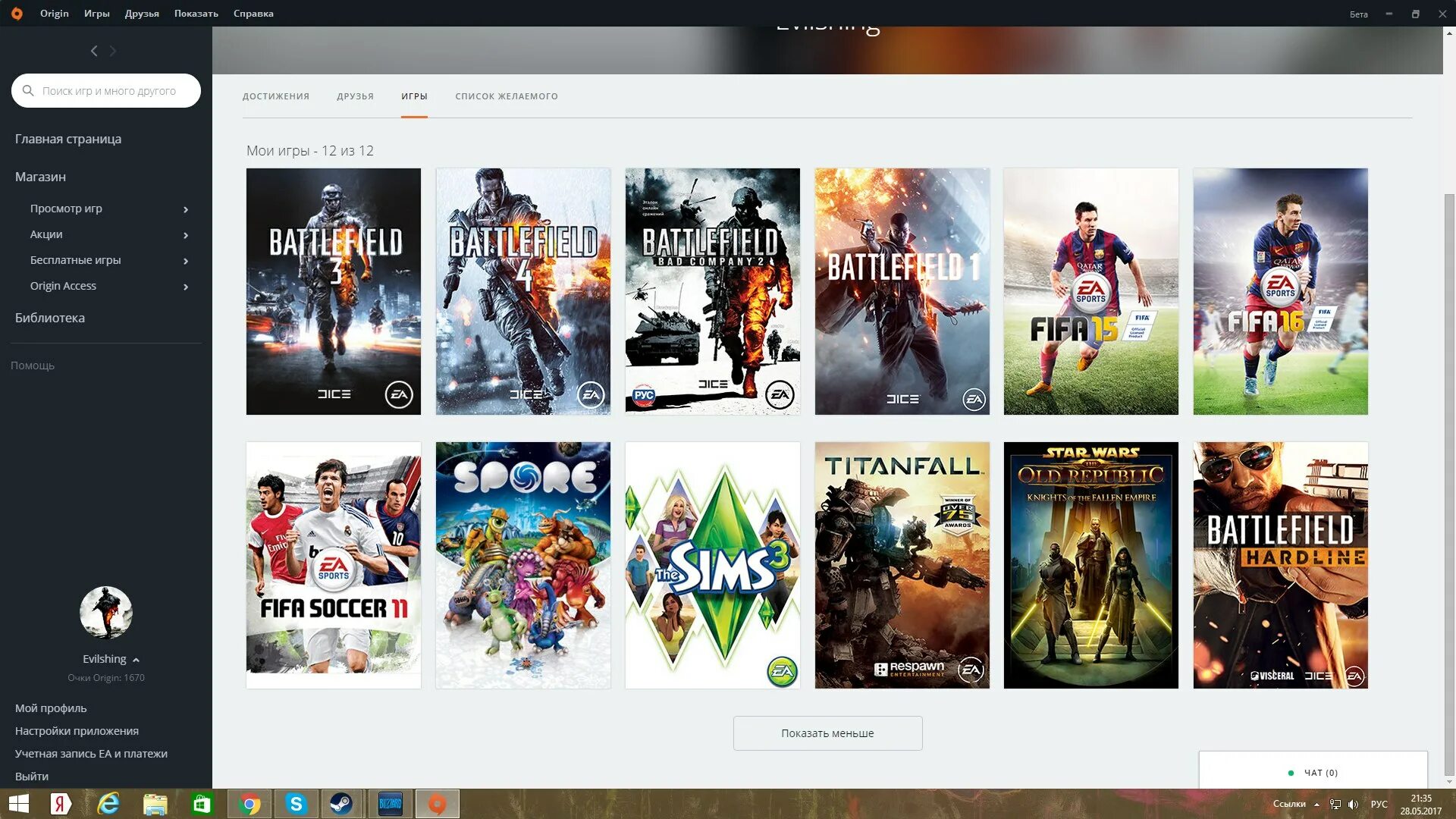1456x819 pixels.
Task: Open Магазин section
Action: [40, 177]
